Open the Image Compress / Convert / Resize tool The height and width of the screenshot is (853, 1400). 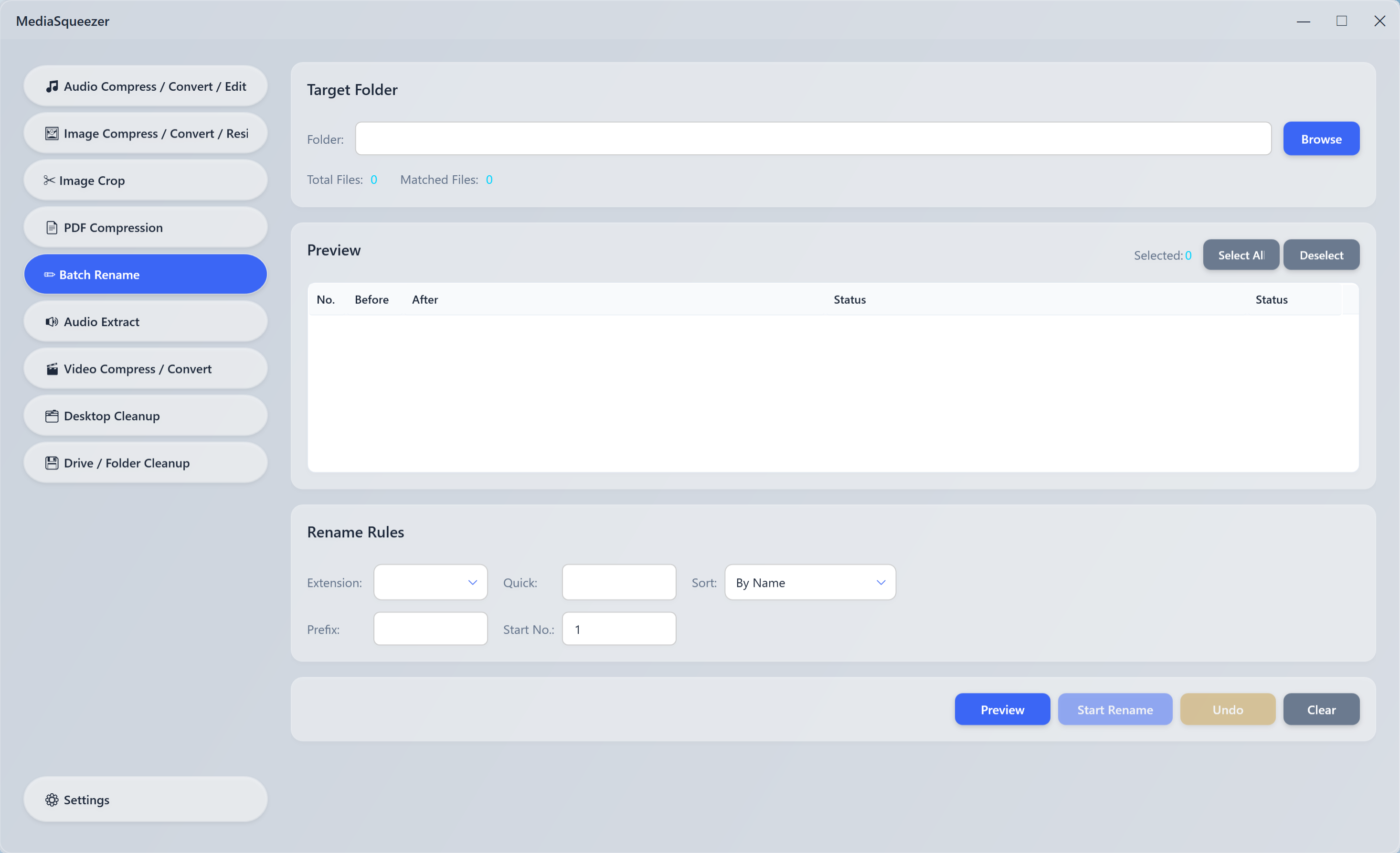click(145, 133)
